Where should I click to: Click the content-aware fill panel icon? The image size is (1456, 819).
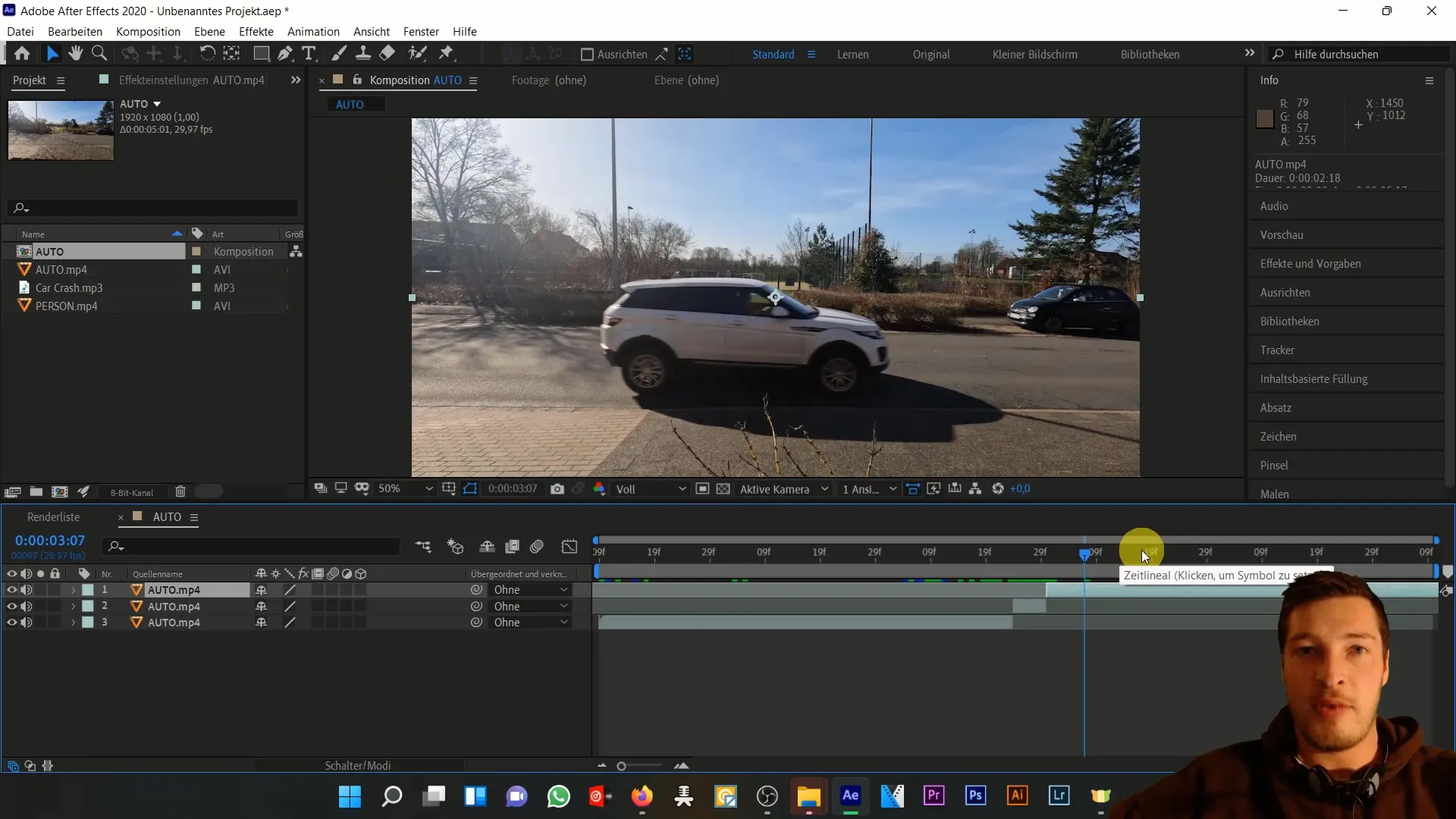pos(1313,378)
